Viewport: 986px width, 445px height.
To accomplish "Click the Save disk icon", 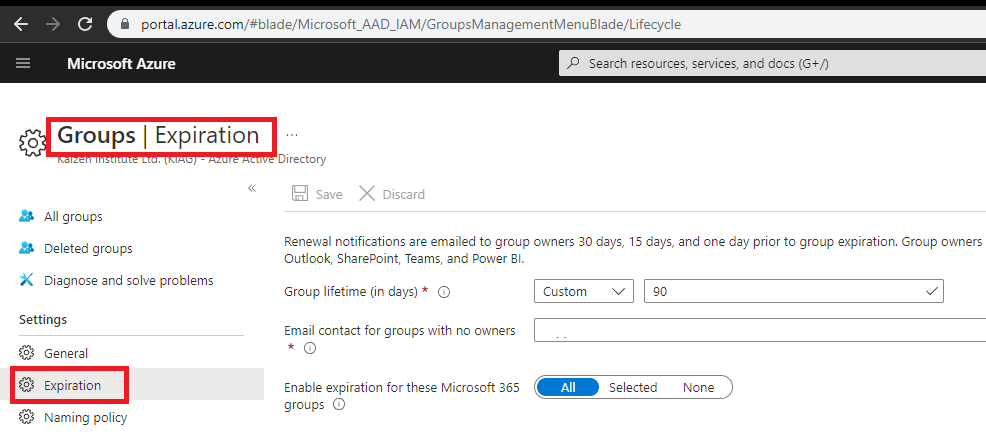I will coord(300,194).
